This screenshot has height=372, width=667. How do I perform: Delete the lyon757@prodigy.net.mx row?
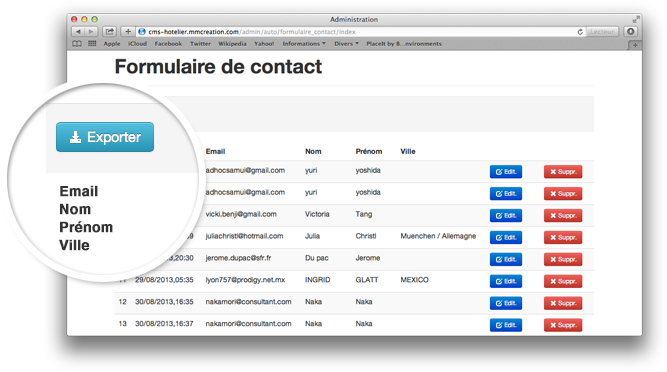point(563,281)
